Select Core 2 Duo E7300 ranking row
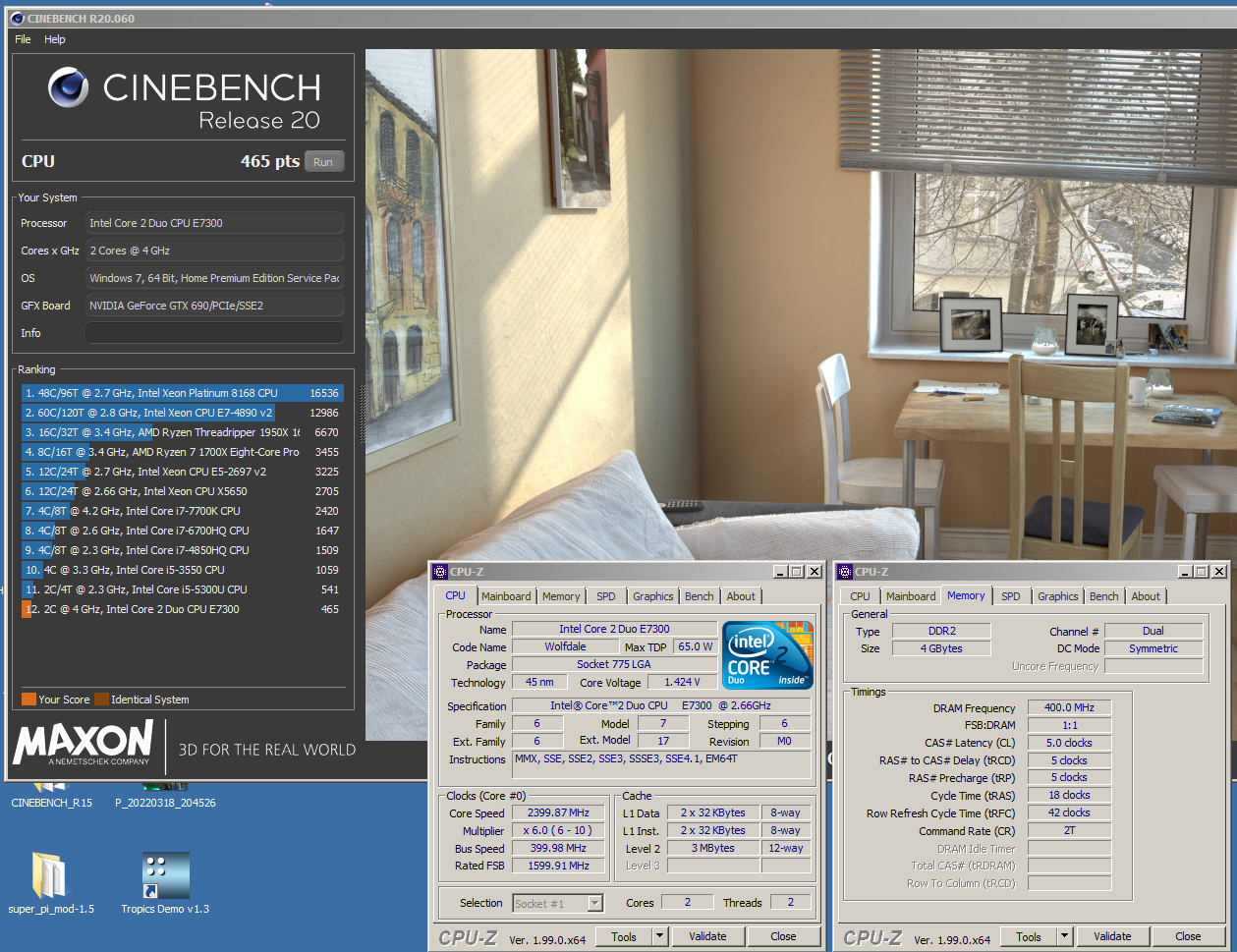The height and width of the screenshot is (952, 1237). point(183,609)
